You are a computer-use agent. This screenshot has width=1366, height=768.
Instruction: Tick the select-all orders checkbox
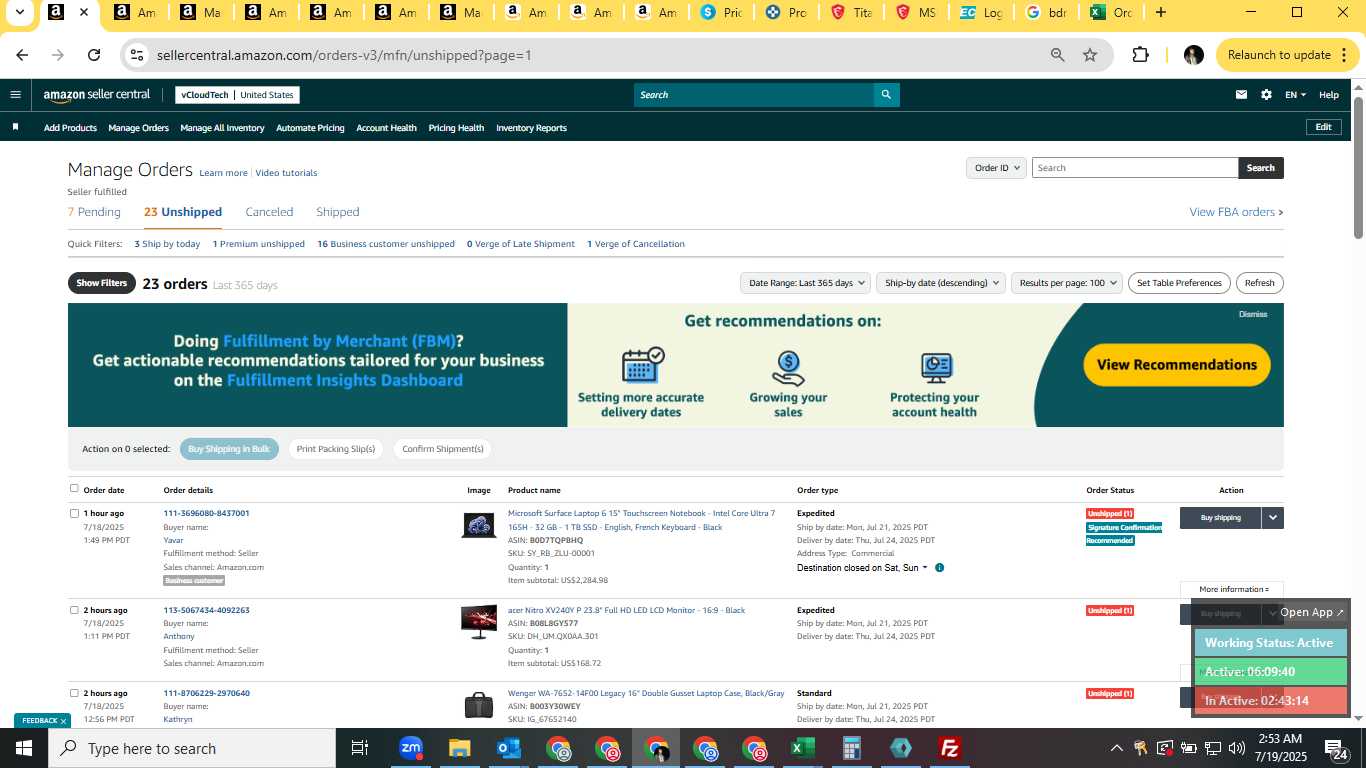click(74, 489)
